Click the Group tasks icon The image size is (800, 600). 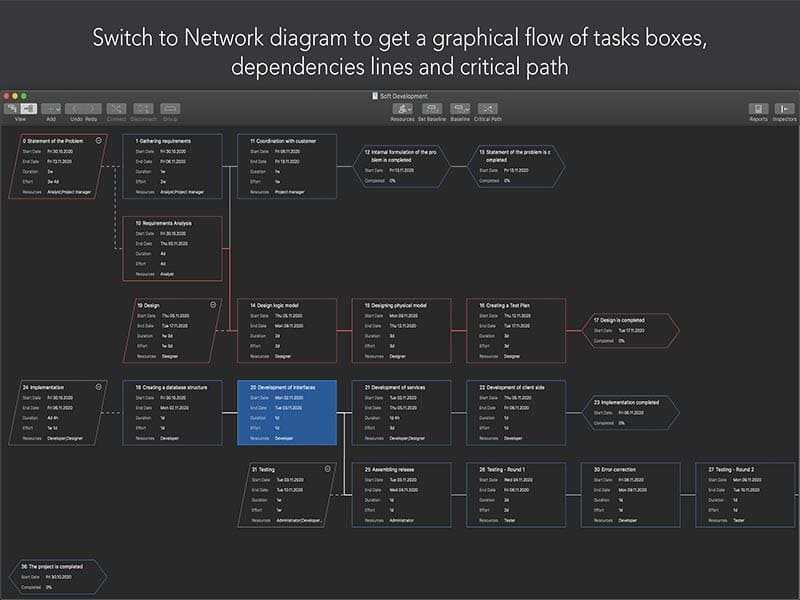pos(170,108)
